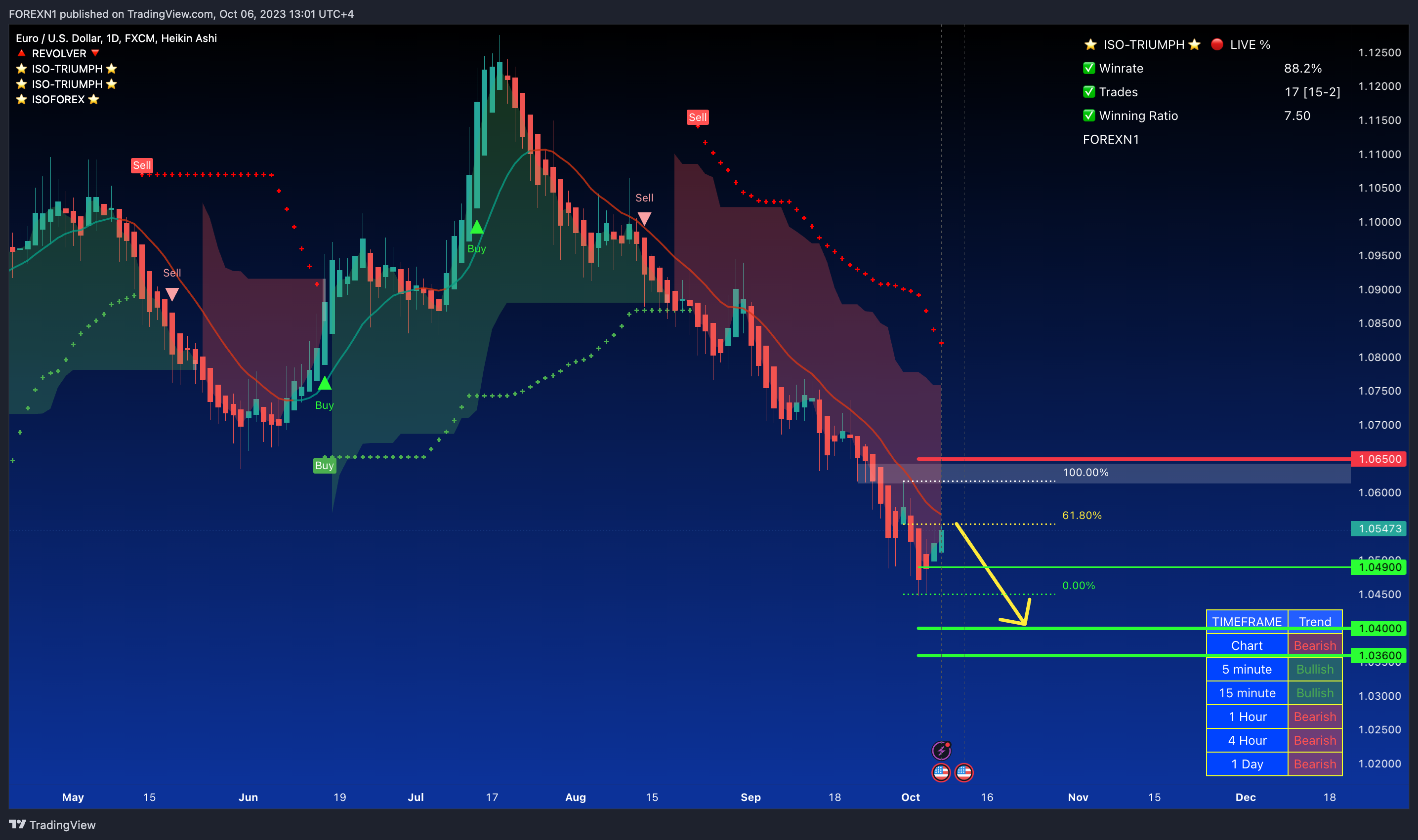Click the pink Sell triangle in mid-August
This screenshot has height=840, width=1418.
644,218
